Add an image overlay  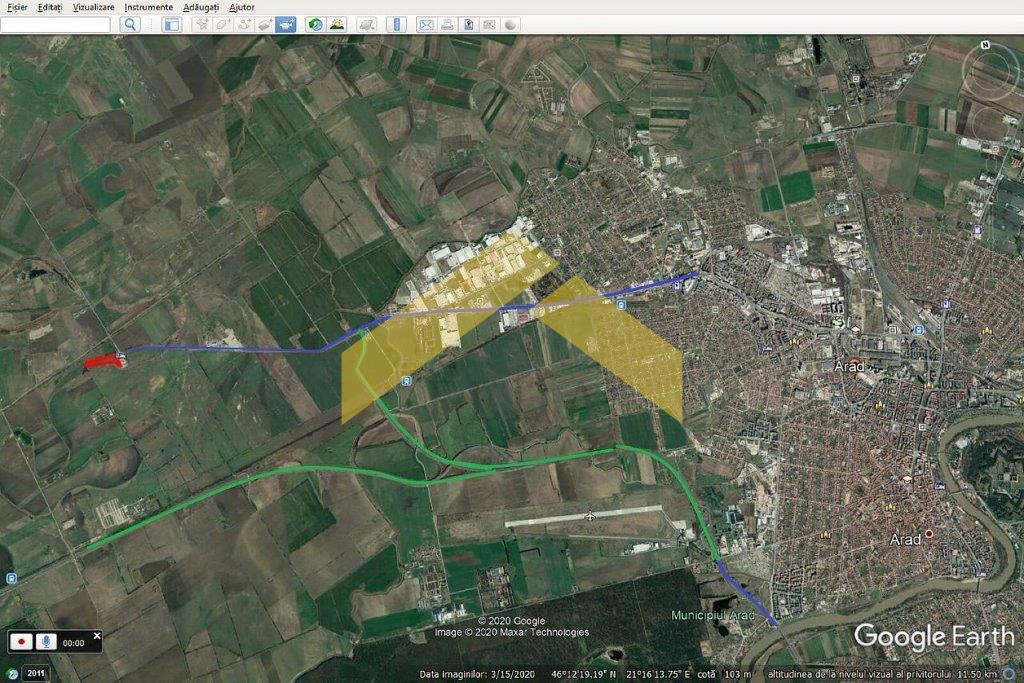coord(264,24)
